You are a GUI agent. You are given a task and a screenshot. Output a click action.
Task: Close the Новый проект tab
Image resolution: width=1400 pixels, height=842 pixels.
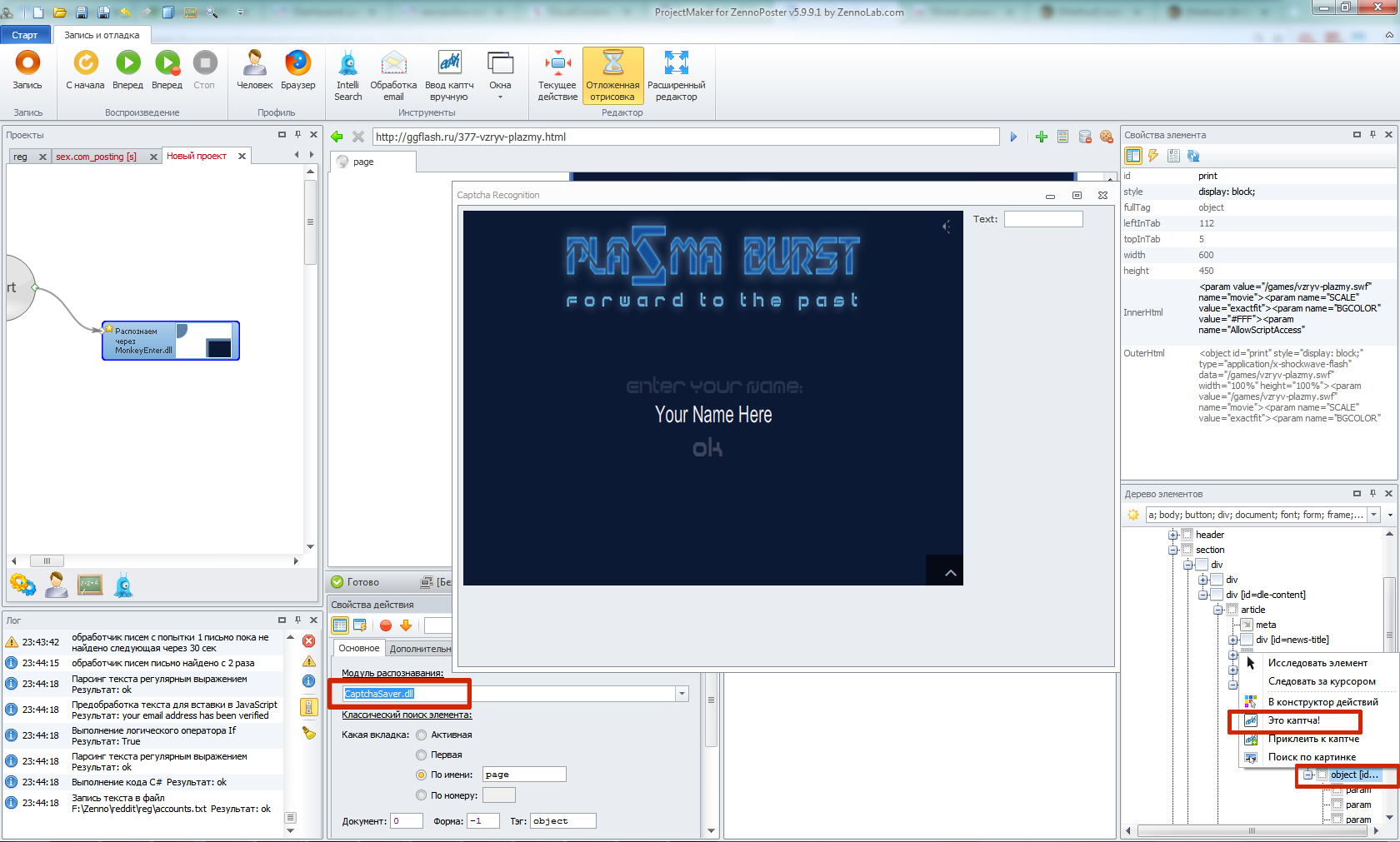242,156
